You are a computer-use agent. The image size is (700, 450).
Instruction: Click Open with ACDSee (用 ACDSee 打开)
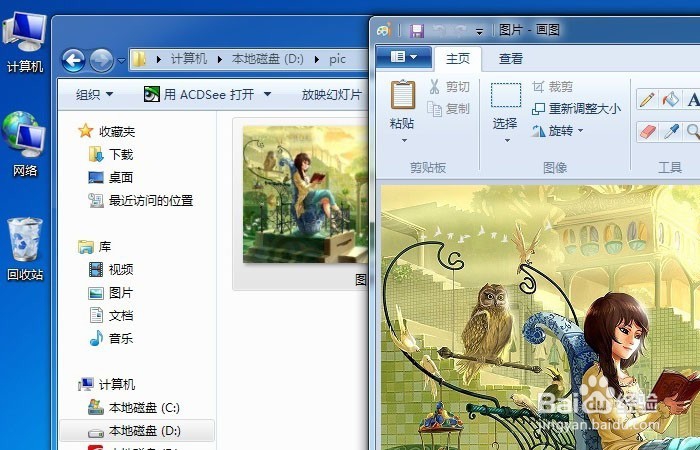(199, 95)
